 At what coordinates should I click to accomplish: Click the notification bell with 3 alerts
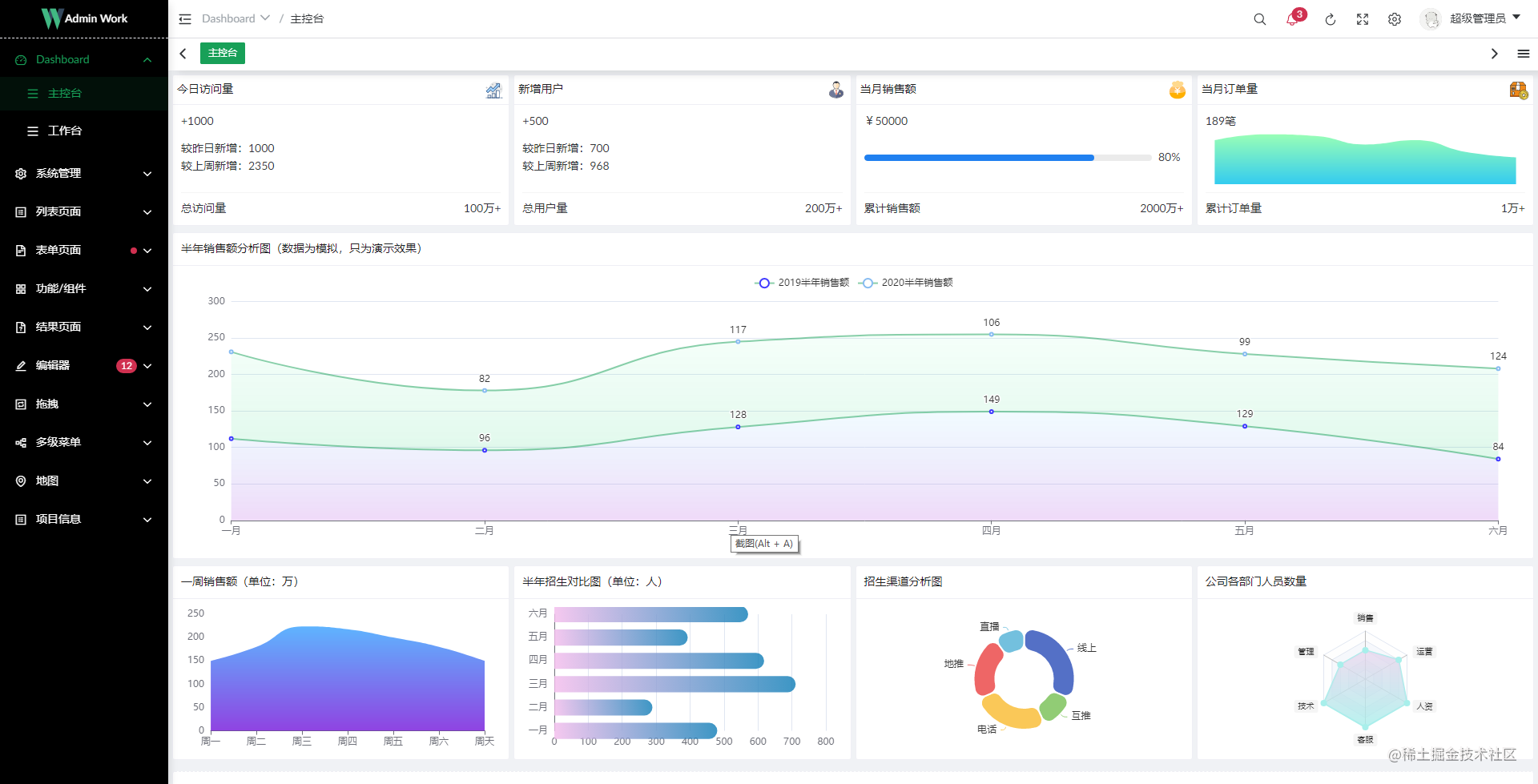coord(1292,18)
